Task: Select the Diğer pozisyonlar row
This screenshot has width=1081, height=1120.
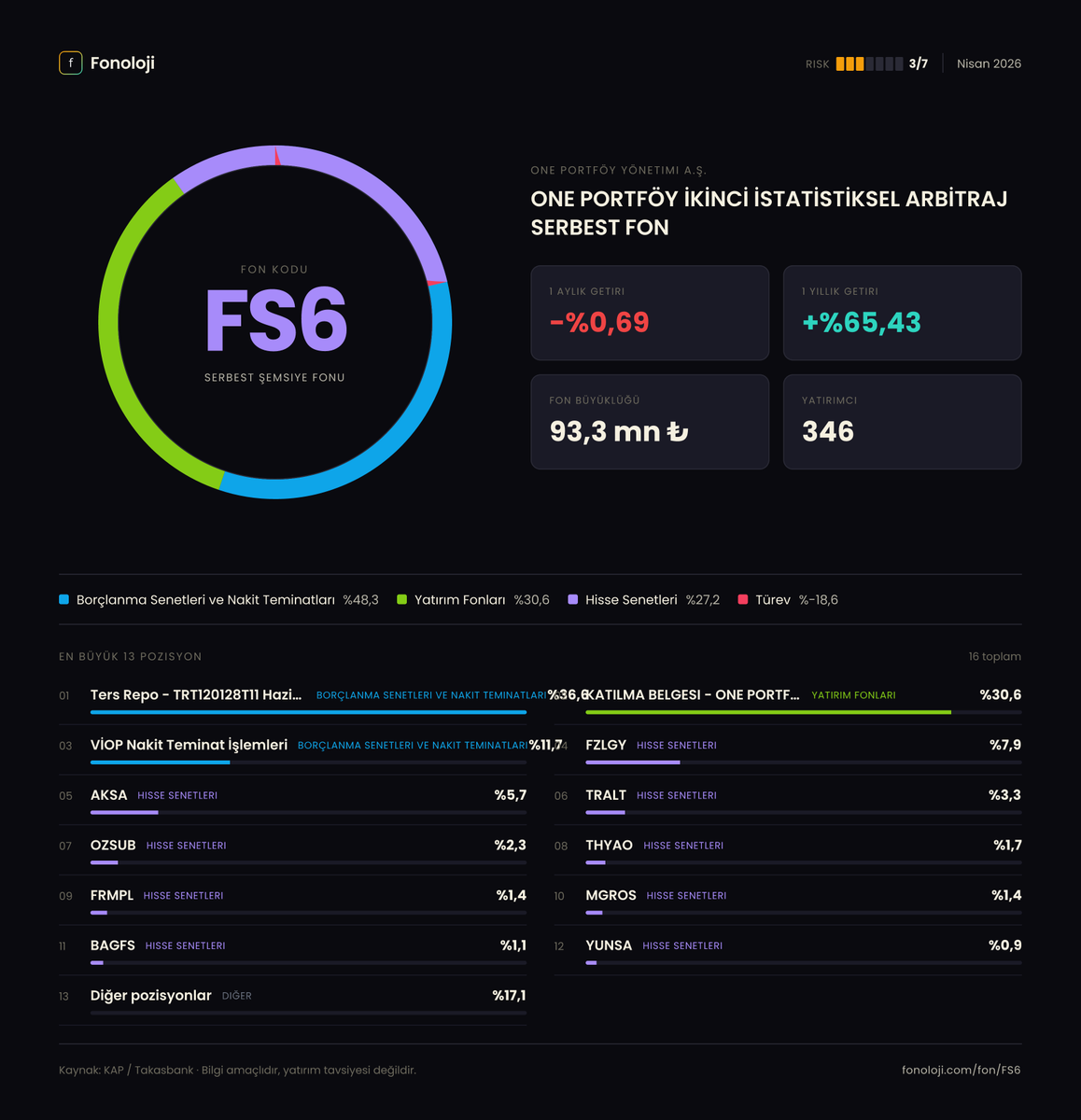Action: (292, 1001)
